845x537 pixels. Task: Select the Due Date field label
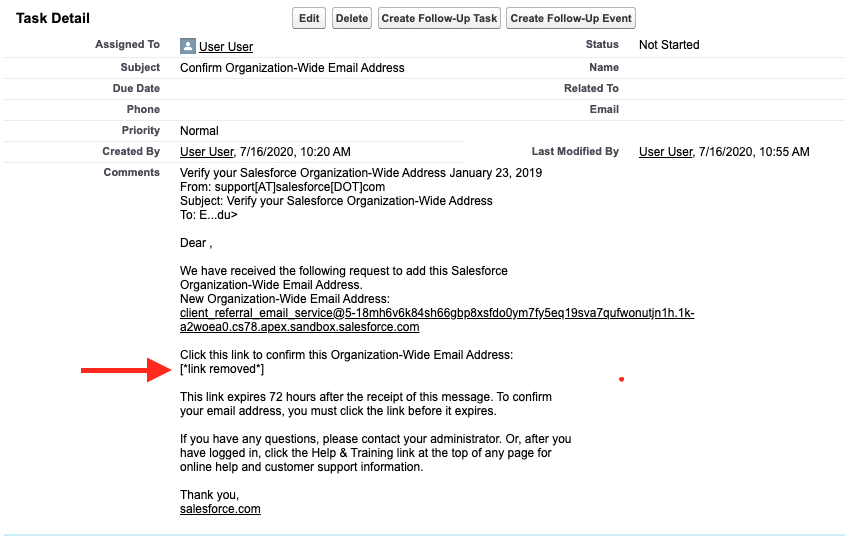(136, 88)
